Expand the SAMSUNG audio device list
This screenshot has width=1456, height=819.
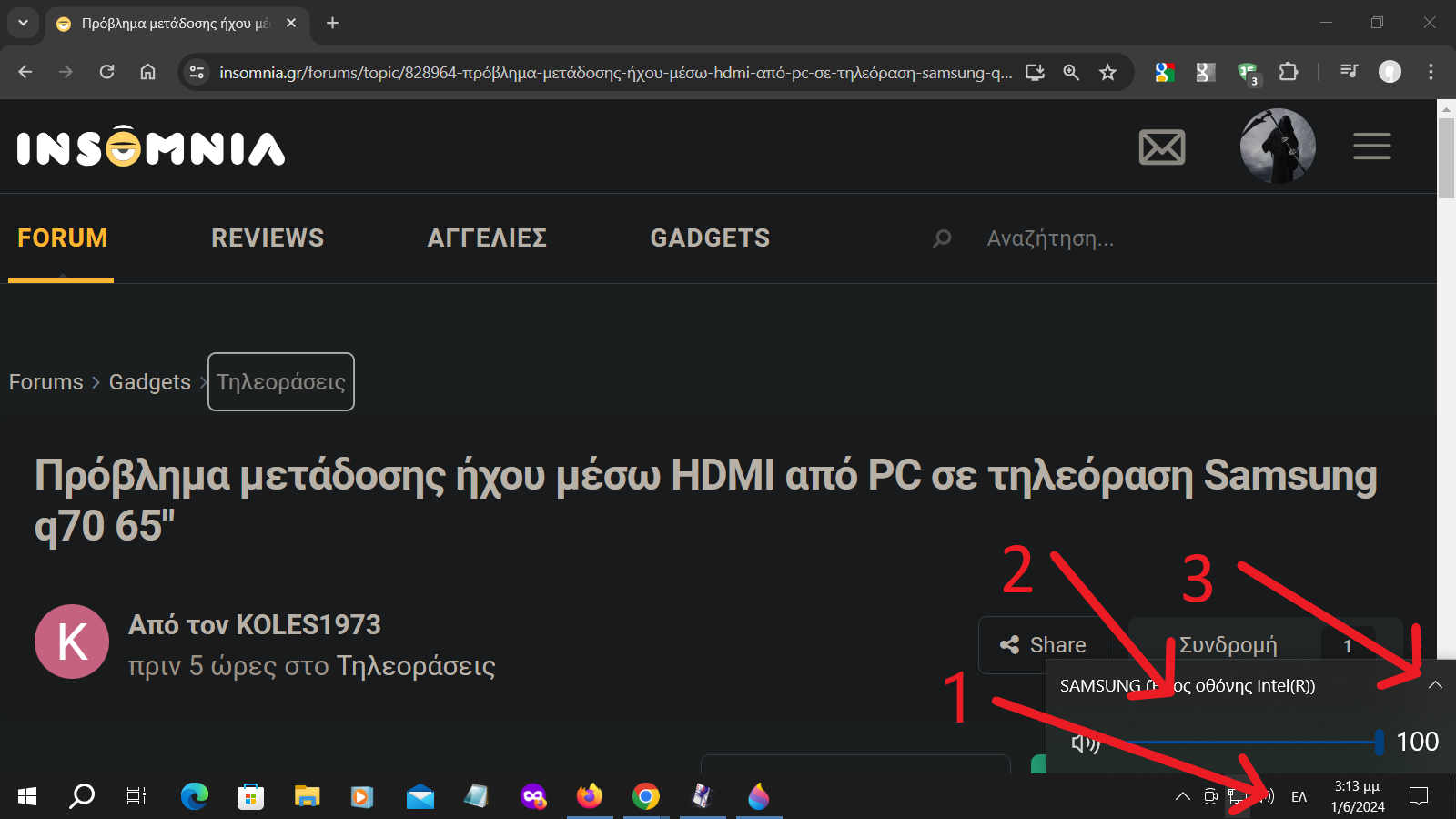pyautogui.click(x=1435, y=685)
